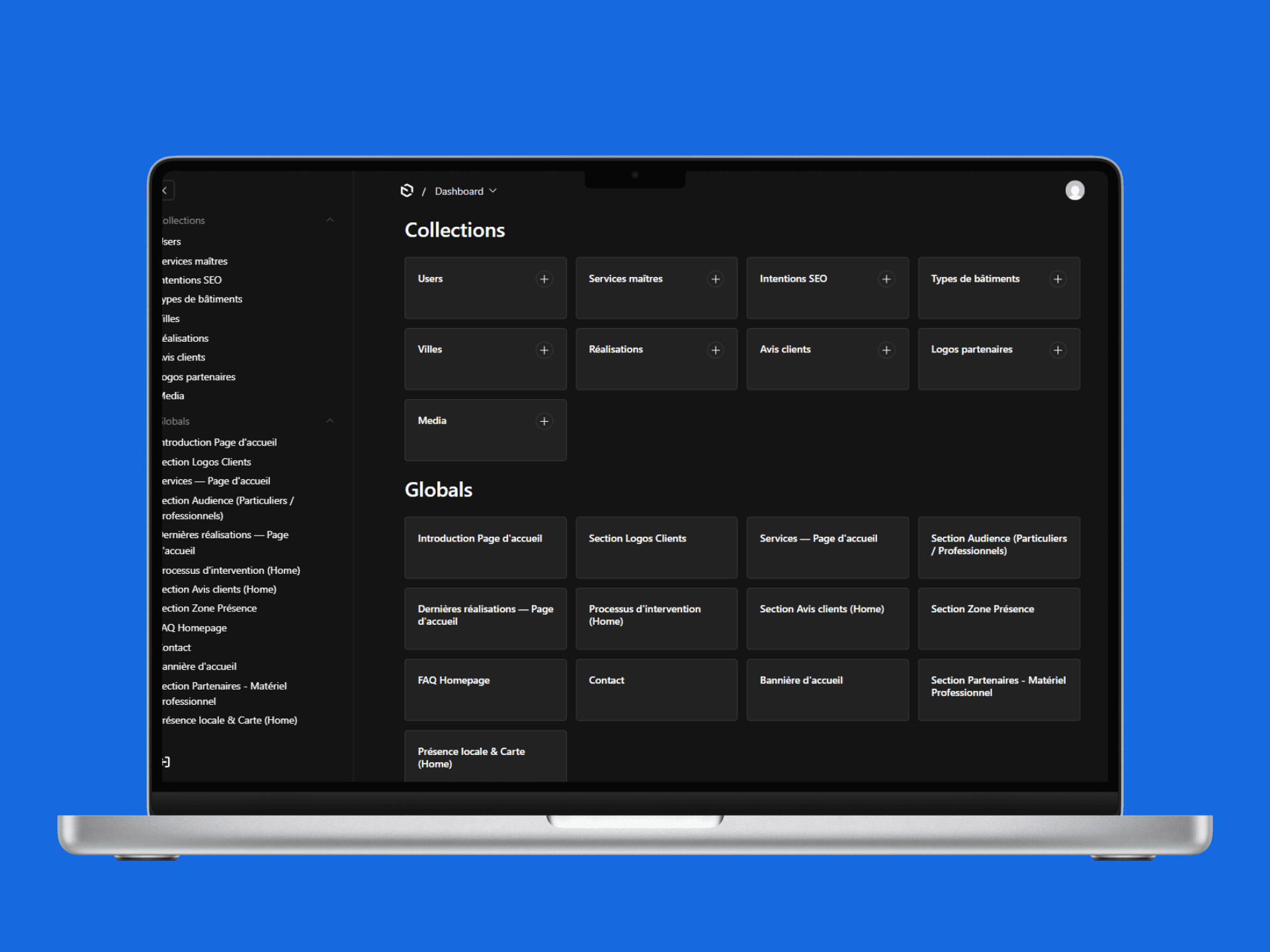
Task: Open the Villes collection card
Action: click(485, 359)
